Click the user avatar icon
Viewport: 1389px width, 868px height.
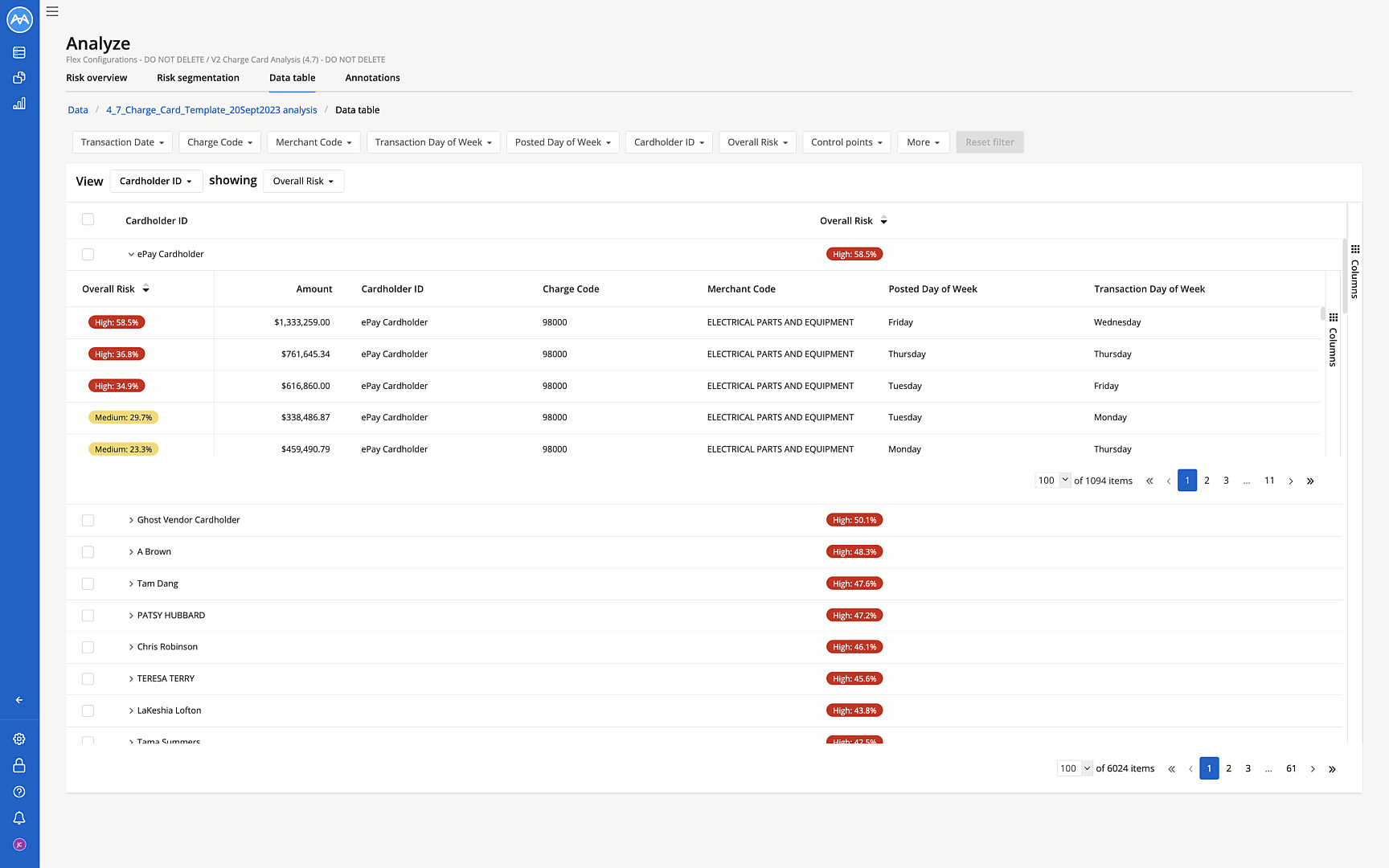(19, 845)
